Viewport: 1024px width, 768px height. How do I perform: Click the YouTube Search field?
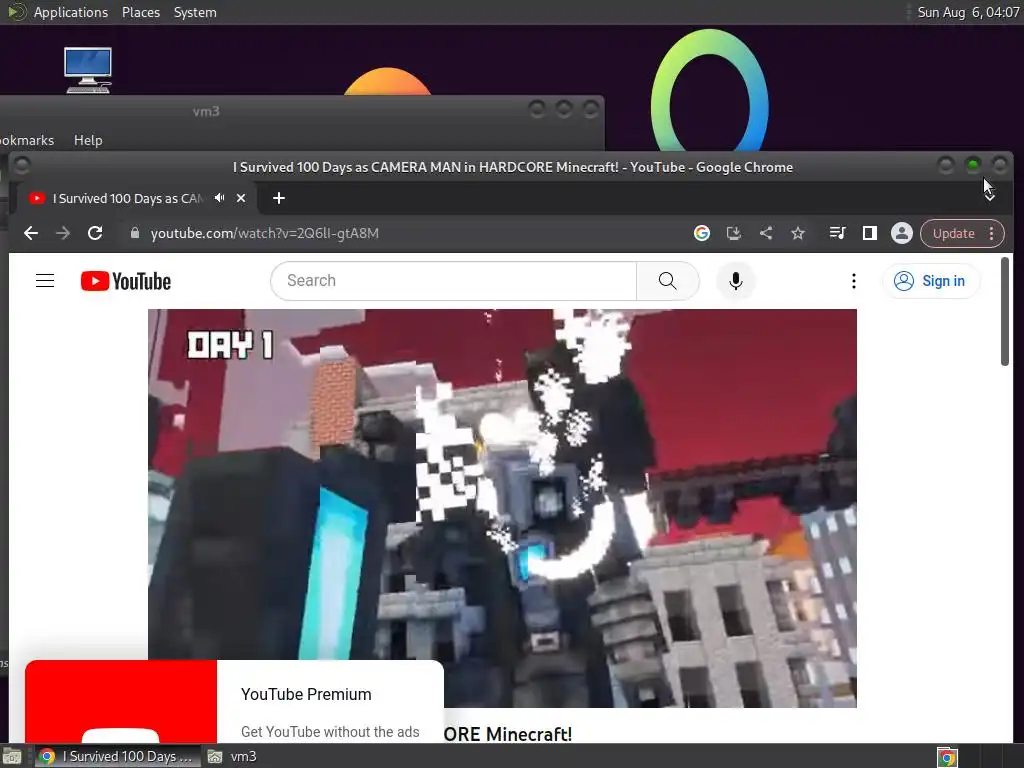click(x=454, y=281)
